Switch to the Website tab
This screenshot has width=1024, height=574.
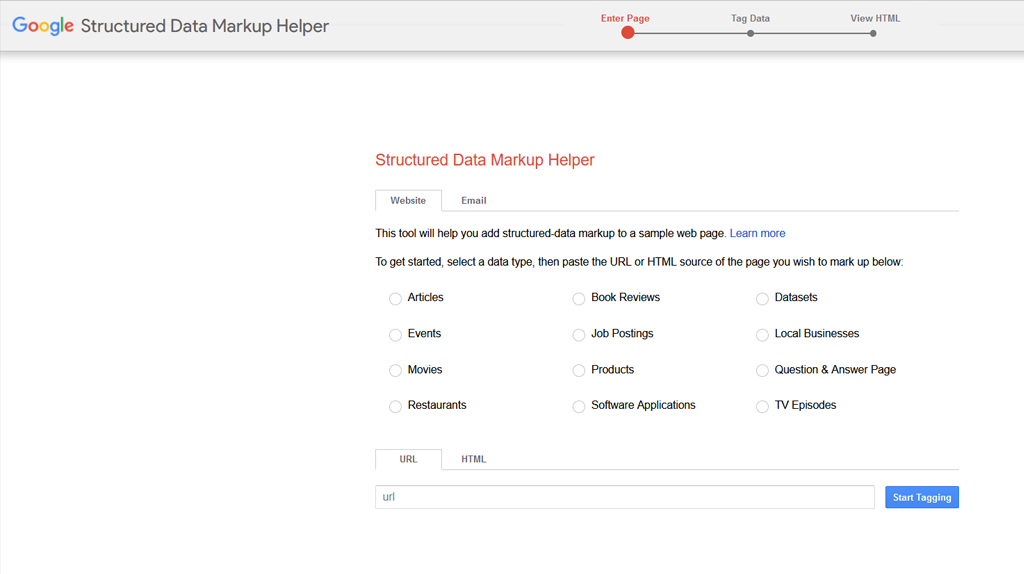[x=408, y=200]
